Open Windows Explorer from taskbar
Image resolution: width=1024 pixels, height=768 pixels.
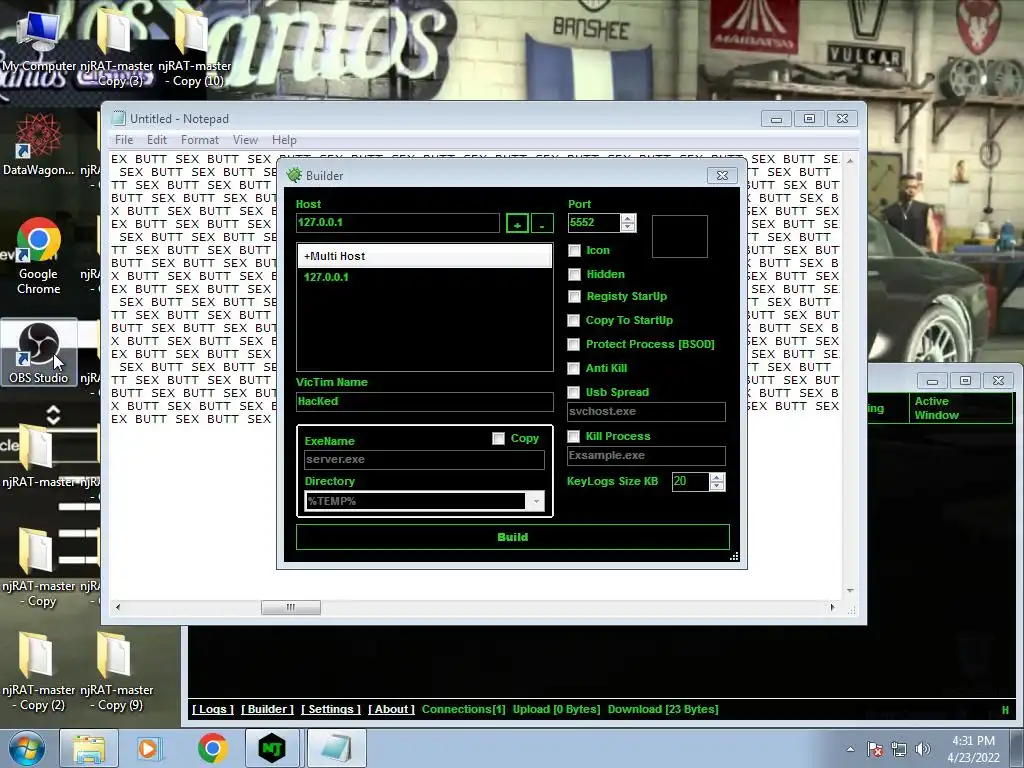[89, 748]
